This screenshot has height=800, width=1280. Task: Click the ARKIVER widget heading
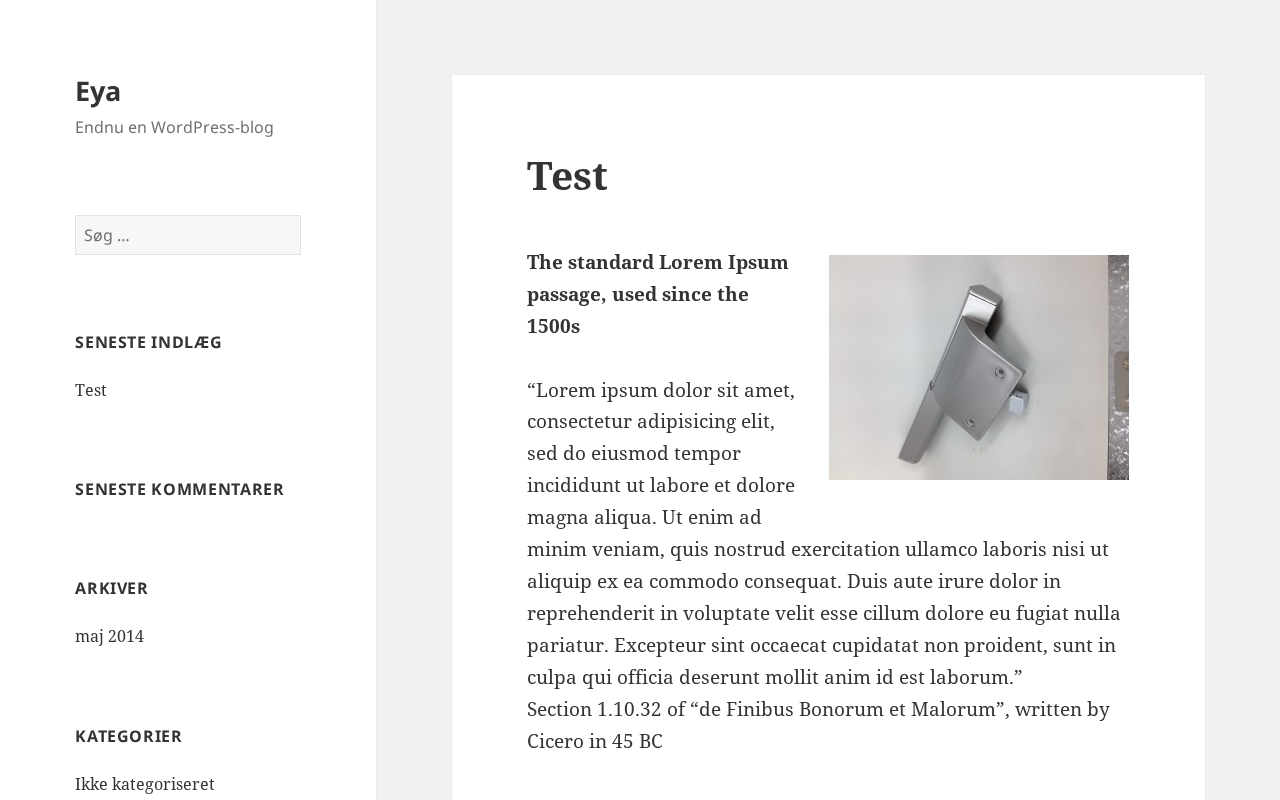(x=111, y=588)
